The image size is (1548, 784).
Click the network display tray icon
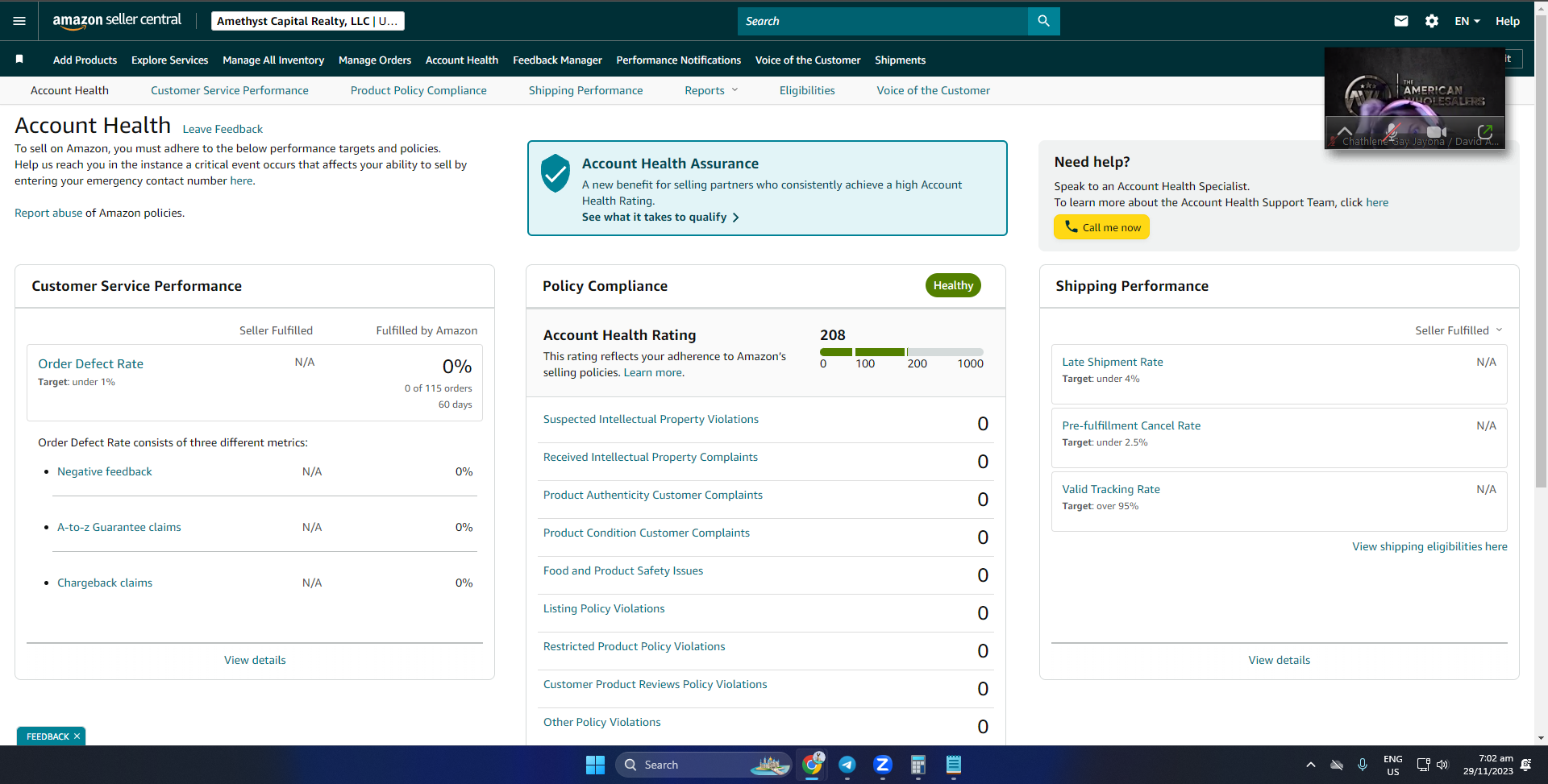[1424, 765]
